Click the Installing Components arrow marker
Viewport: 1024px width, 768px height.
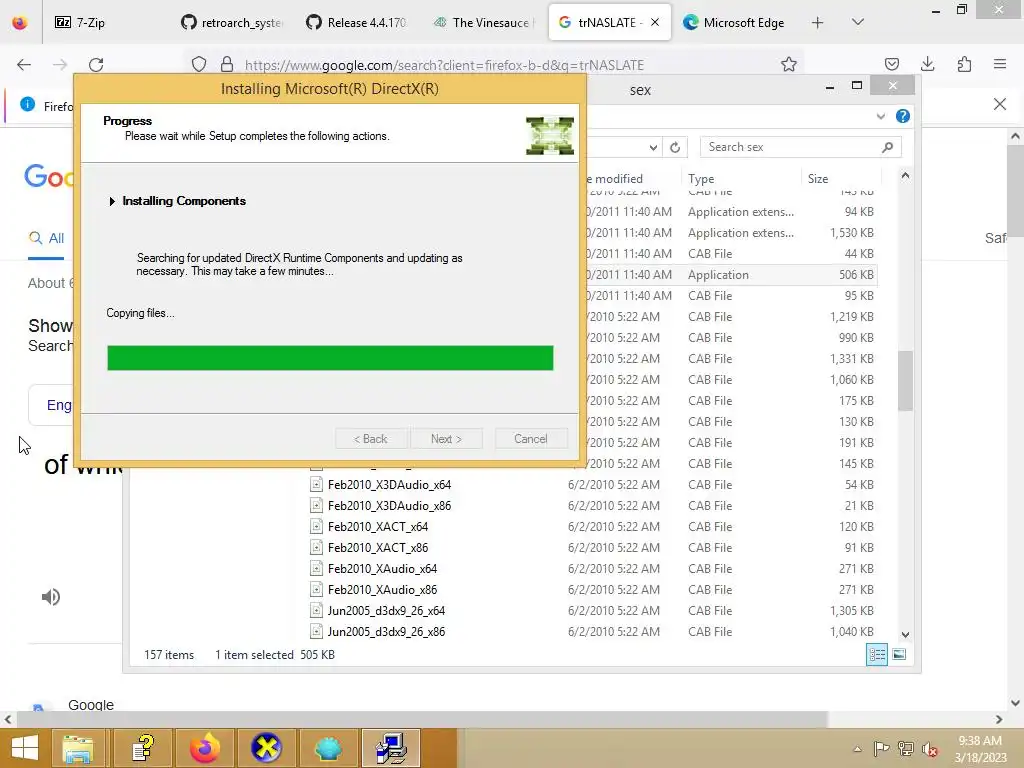[x=112, y=201]
